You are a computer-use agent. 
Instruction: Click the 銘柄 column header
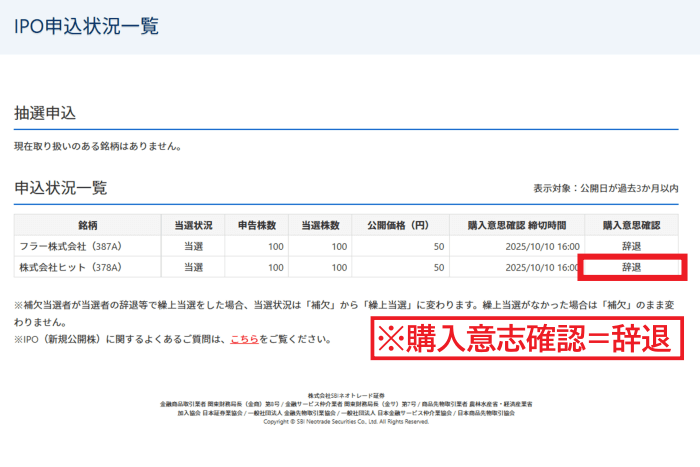[87, 225]
